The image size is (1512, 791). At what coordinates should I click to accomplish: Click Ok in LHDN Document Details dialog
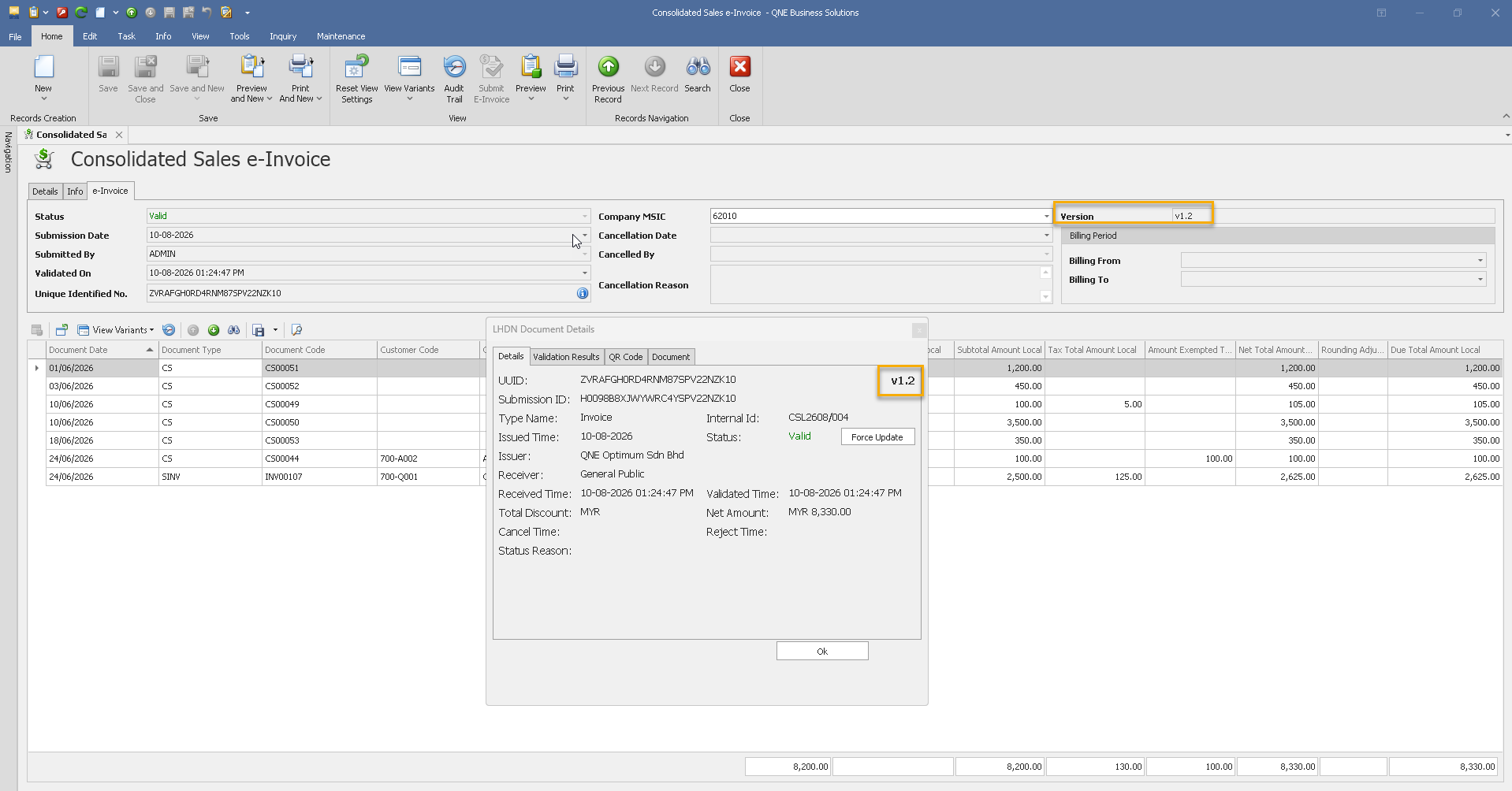tap(822, 651)
